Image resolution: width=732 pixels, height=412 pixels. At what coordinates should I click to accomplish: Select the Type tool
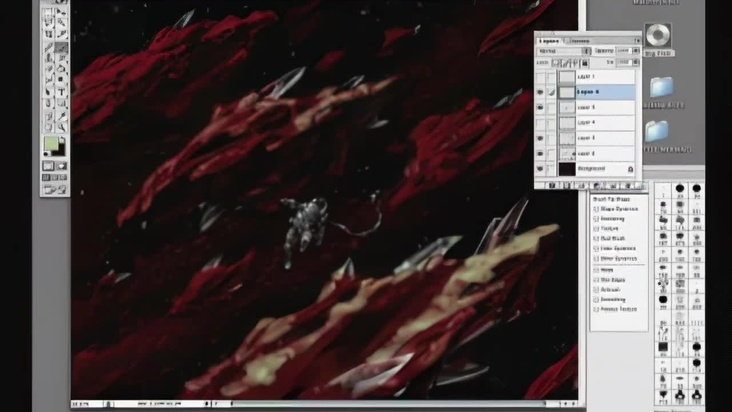61,92
